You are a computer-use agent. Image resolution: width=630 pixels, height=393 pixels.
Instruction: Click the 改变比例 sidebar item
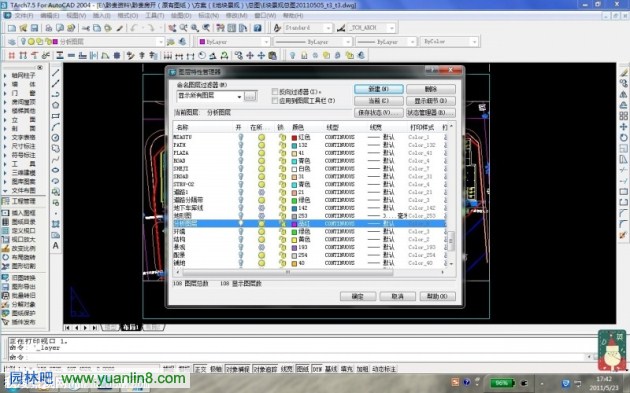[23, 248]
